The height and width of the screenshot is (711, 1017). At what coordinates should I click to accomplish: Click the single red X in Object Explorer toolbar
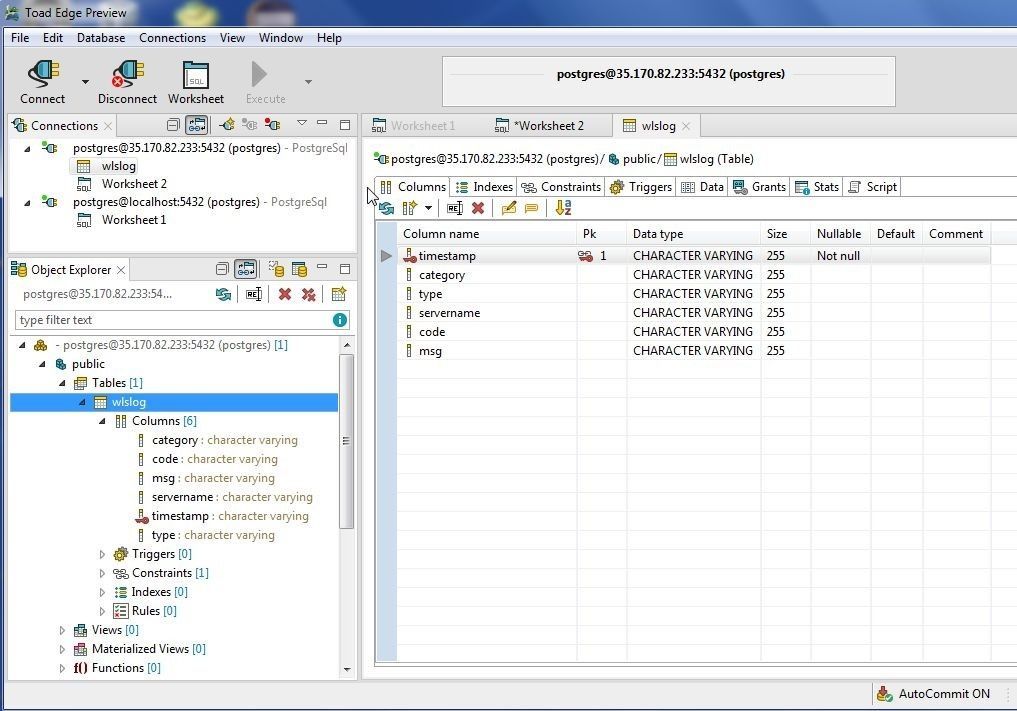[285, 295]
